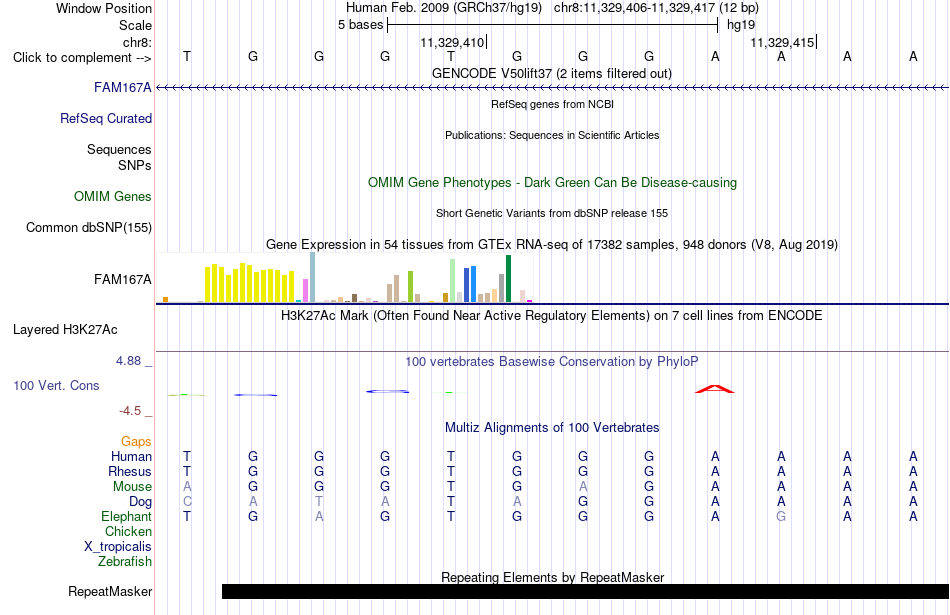Click the Dog species row label

tap(140, 502)
